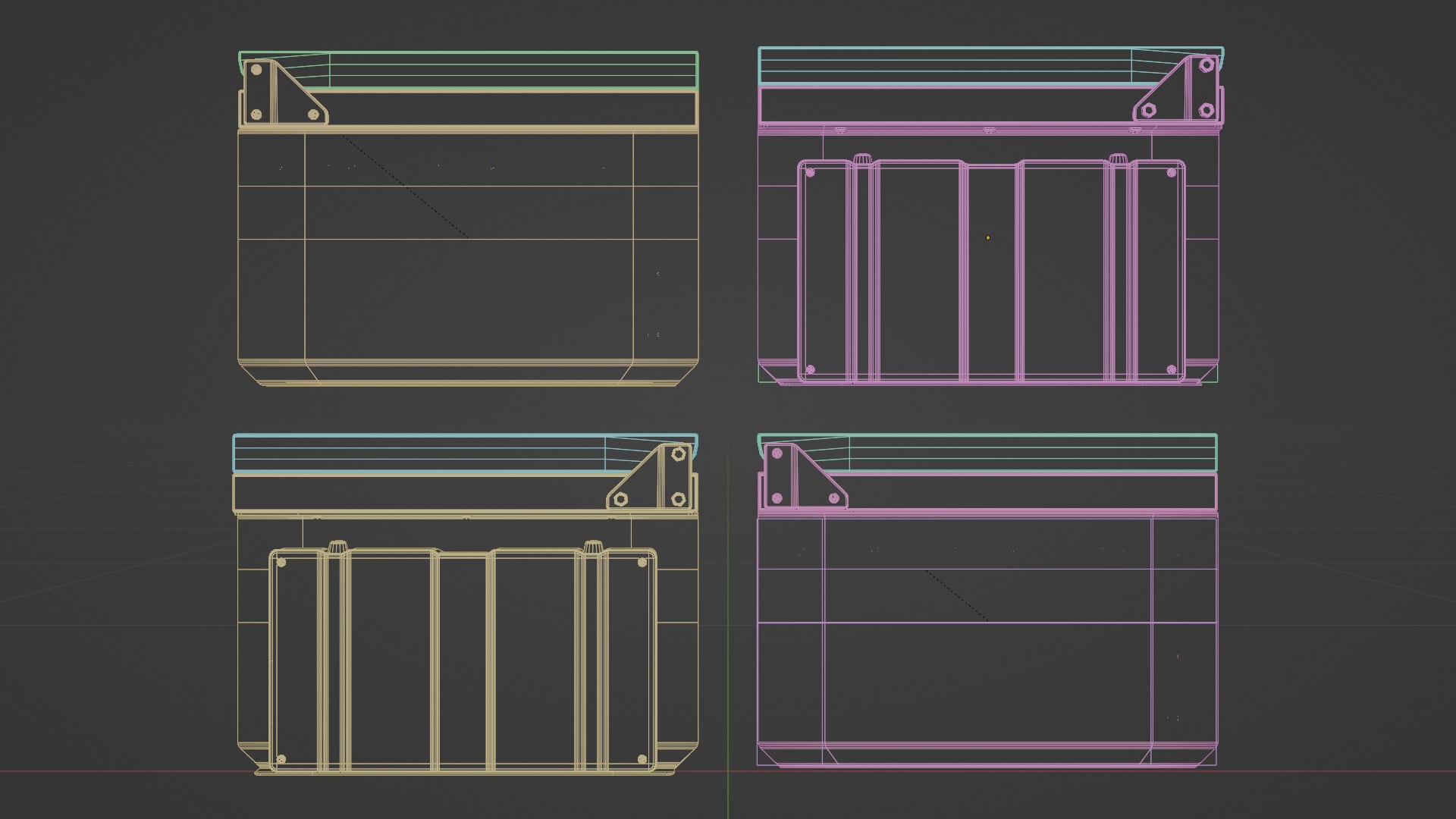Click the green Y-axis line at the bottom center
The width and height of the screenshot is (1456, 819).
click(x=728, y=796)
